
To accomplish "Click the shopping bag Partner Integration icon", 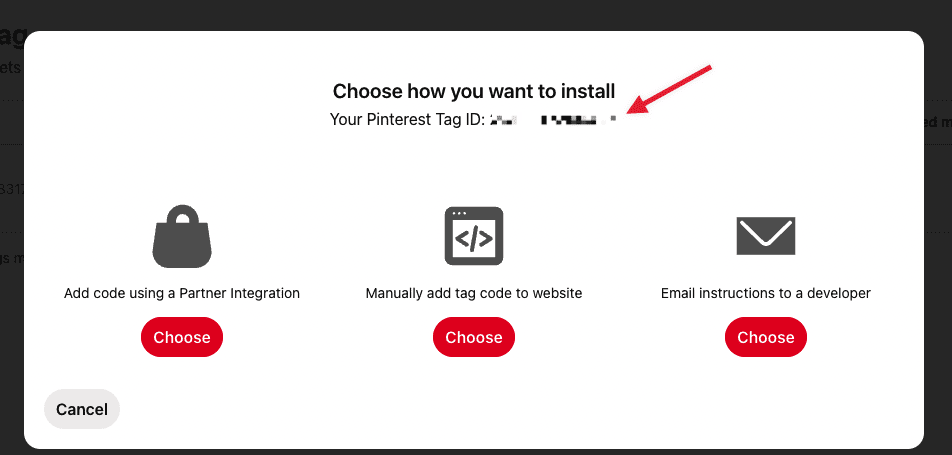I will pos(182,236).
